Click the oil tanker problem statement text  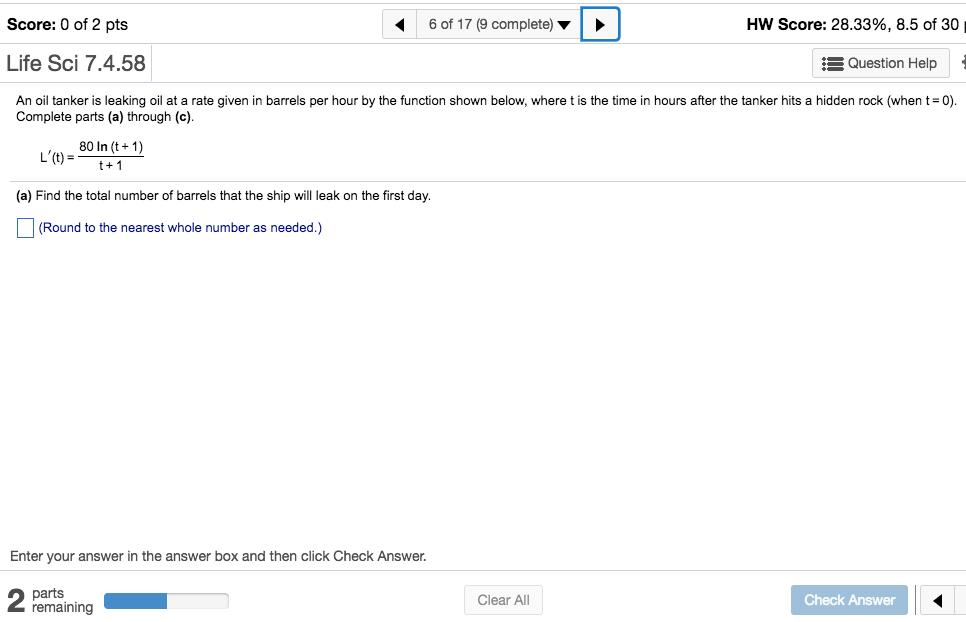486,108
